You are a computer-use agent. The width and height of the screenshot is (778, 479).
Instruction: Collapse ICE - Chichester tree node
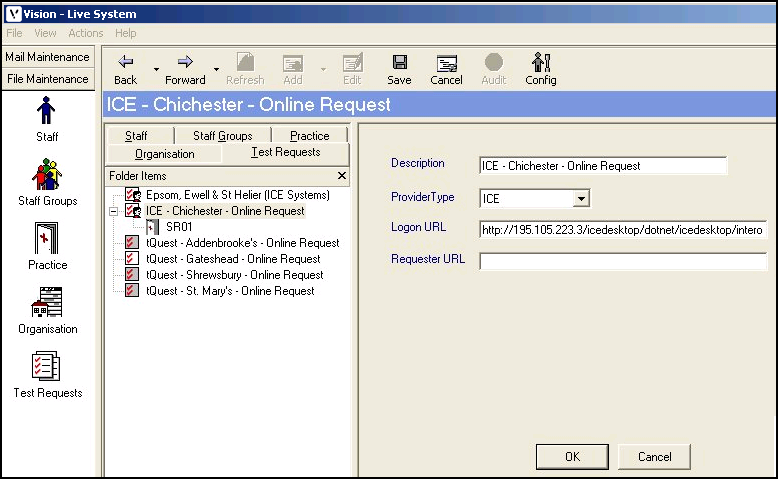tap(114, 211)
